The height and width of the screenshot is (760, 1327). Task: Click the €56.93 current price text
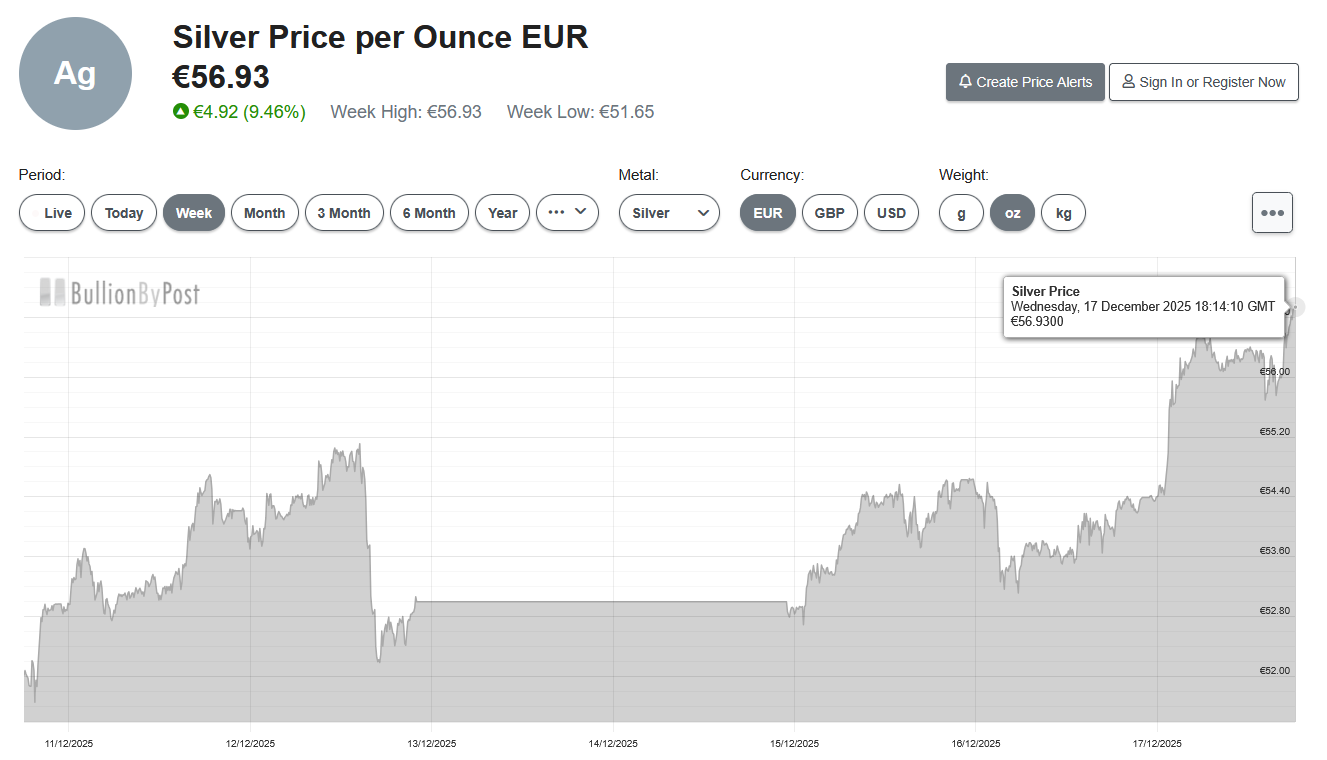(x=221, y=77)
